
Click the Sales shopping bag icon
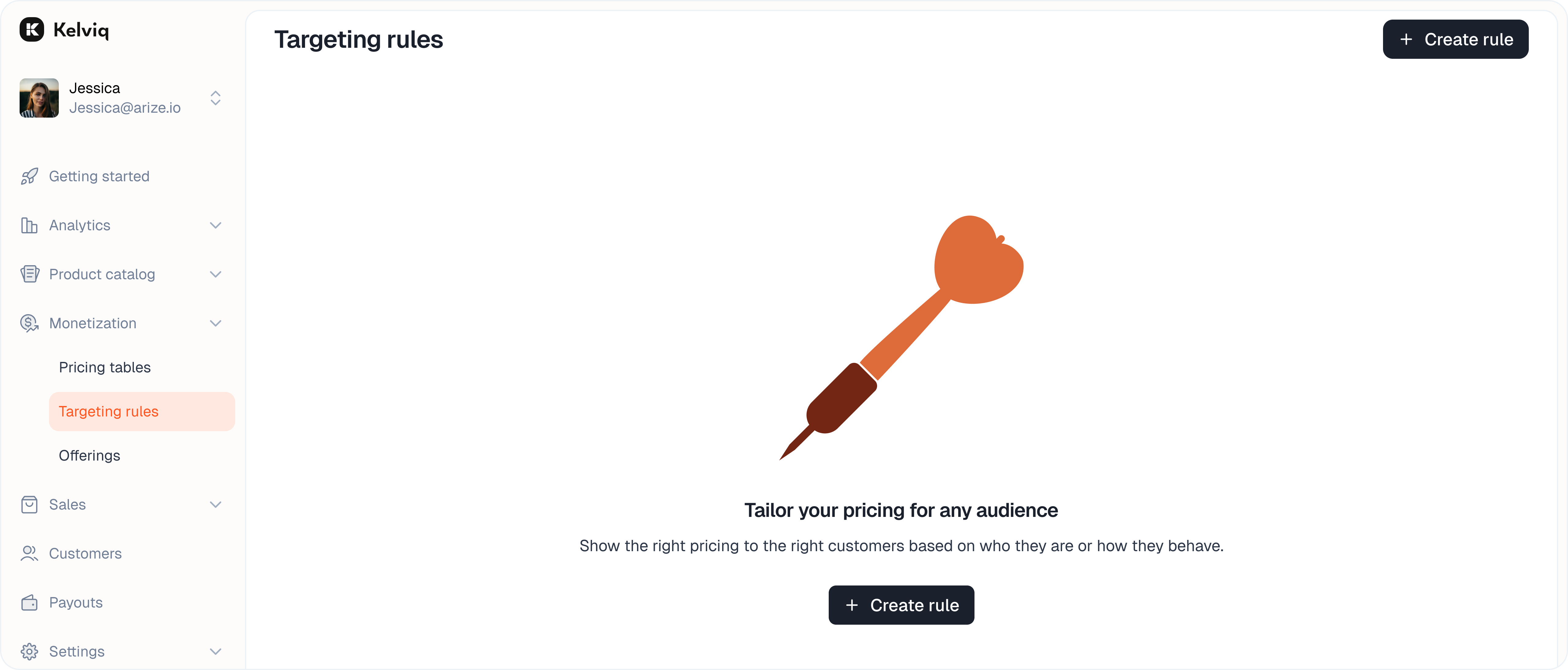point(29,504)
